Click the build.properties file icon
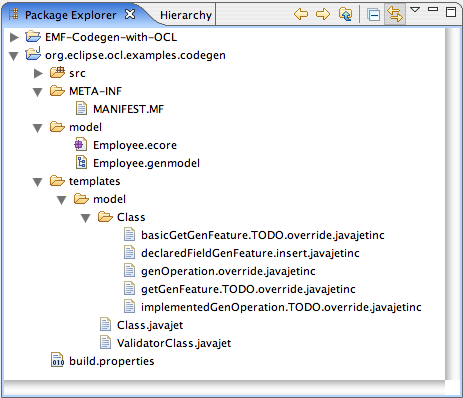The height and width of the screenshot is (398, 463). click(x=57, y=360)
